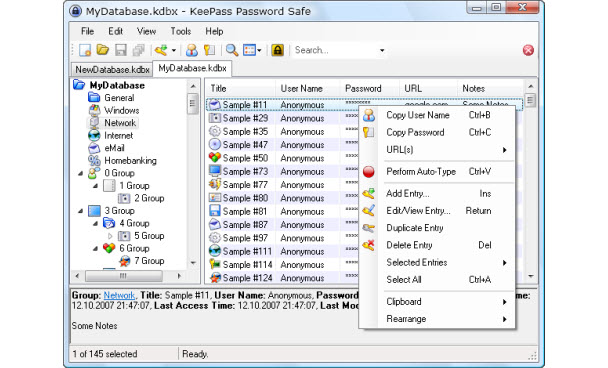Viewport: 608px width, 368px height.
Task: Click the eMail envelope icon in tree
Action: (x=94, y=148)
